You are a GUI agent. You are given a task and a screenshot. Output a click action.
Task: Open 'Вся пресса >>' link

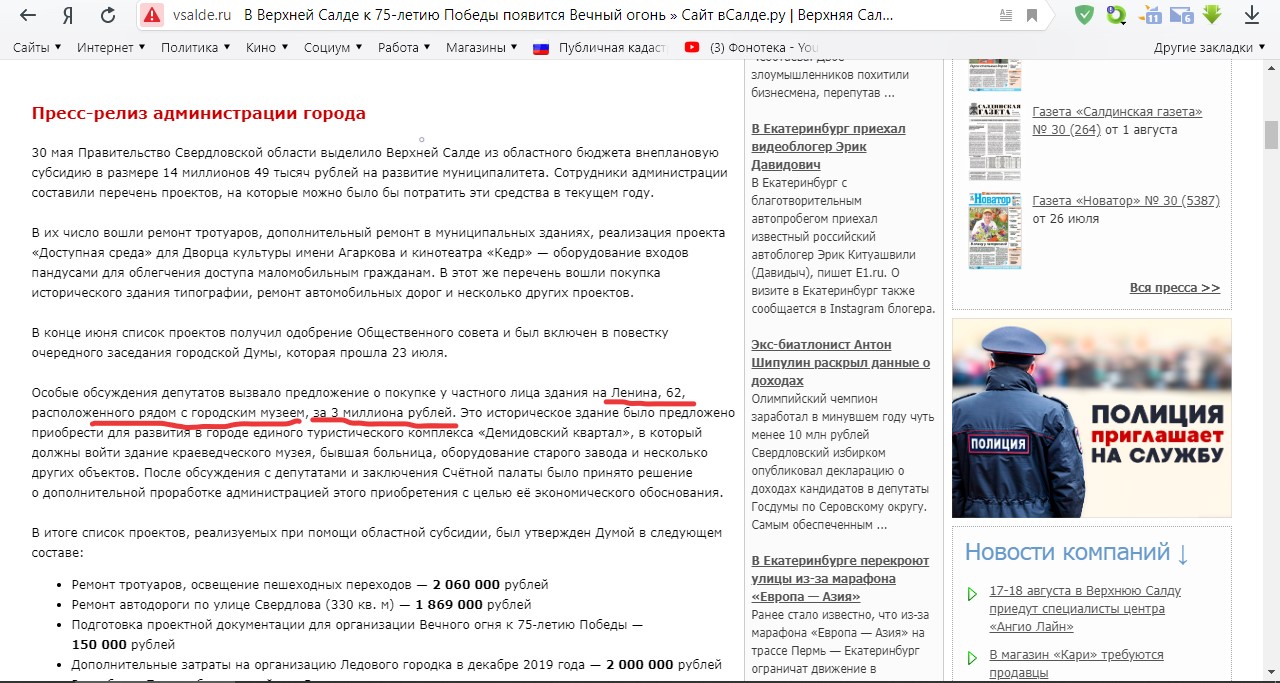(1174, 288)
